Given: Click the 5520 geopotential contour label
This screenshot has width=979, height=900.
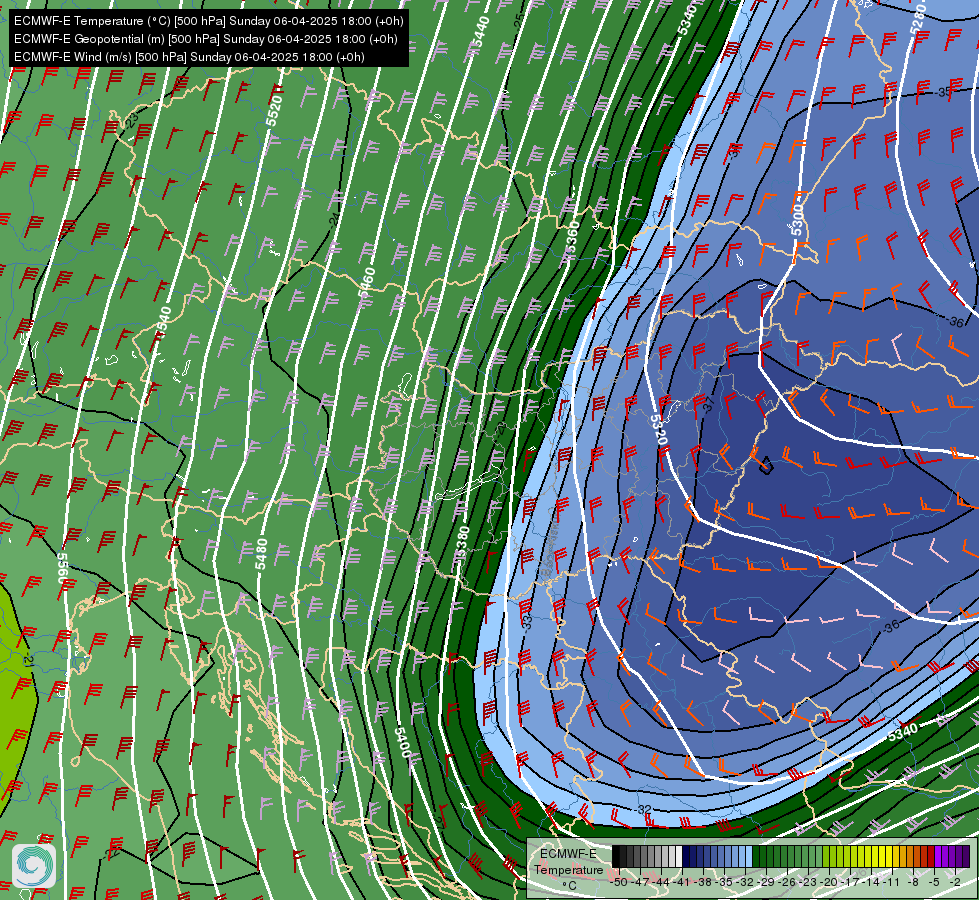Looking at the screenshot, I should 274,111.
